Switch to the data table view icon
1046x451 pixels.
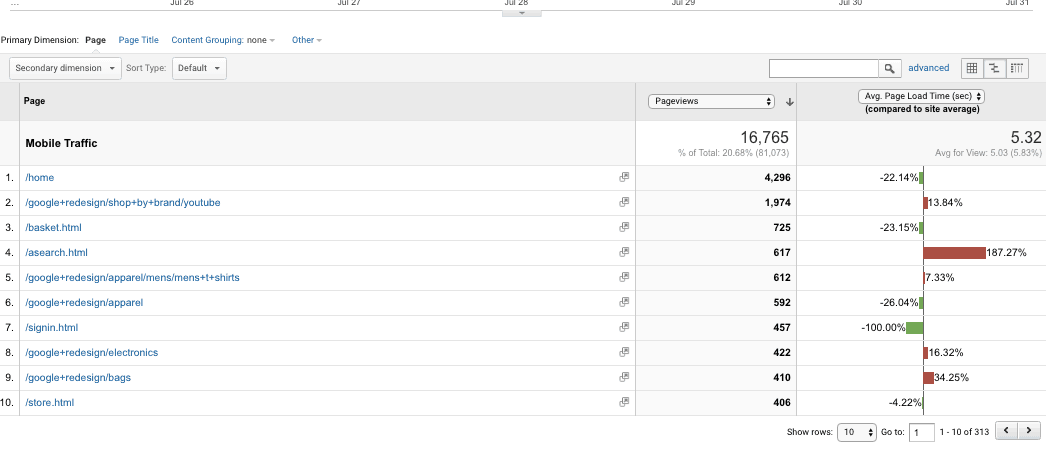point(970,68)
